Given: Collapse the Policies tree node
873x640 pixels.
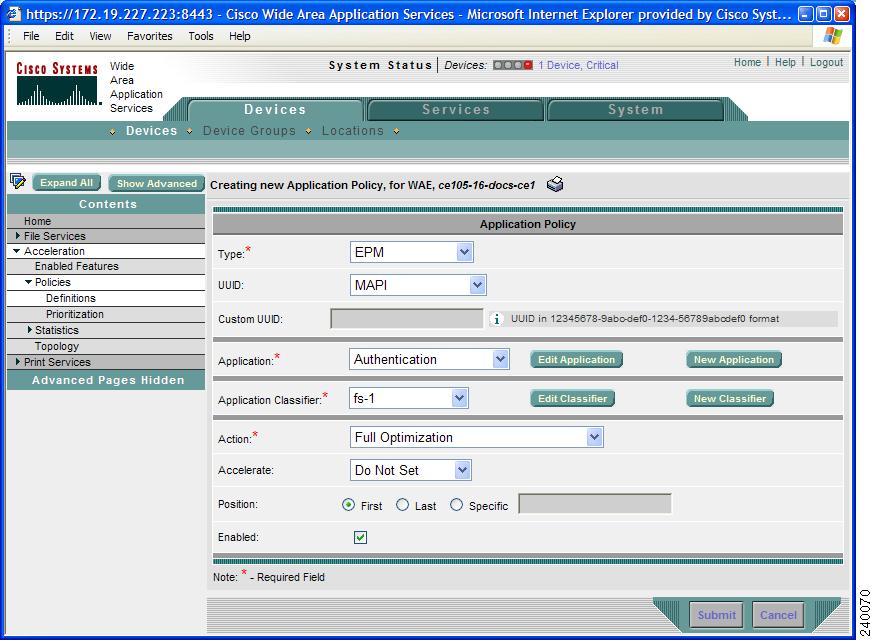Looking at the screenshot, I should pyautogui.click(x=28, y=282).
